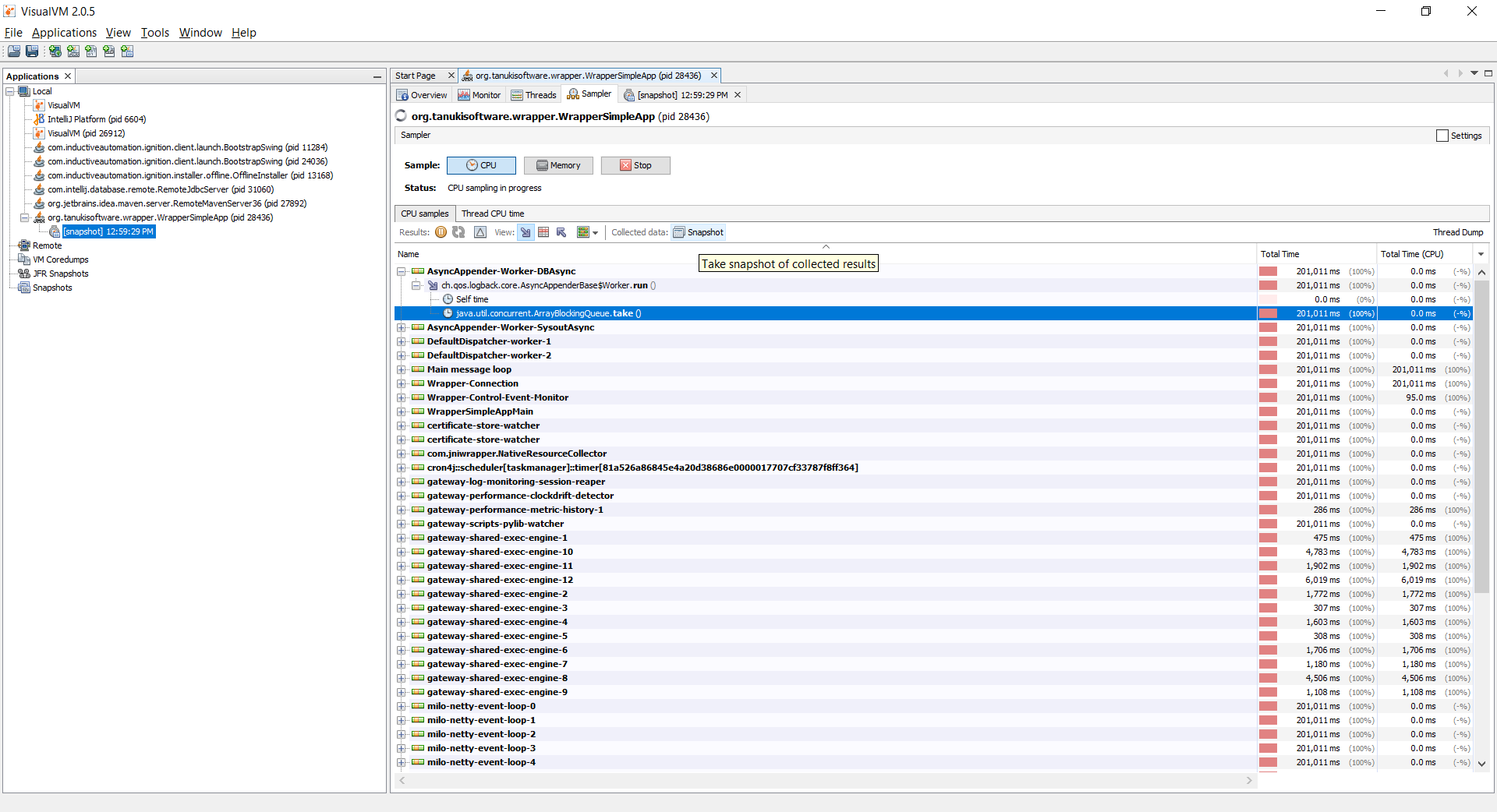
Task: Click the Load snapshot folder icon
Action: pos(14,51)
